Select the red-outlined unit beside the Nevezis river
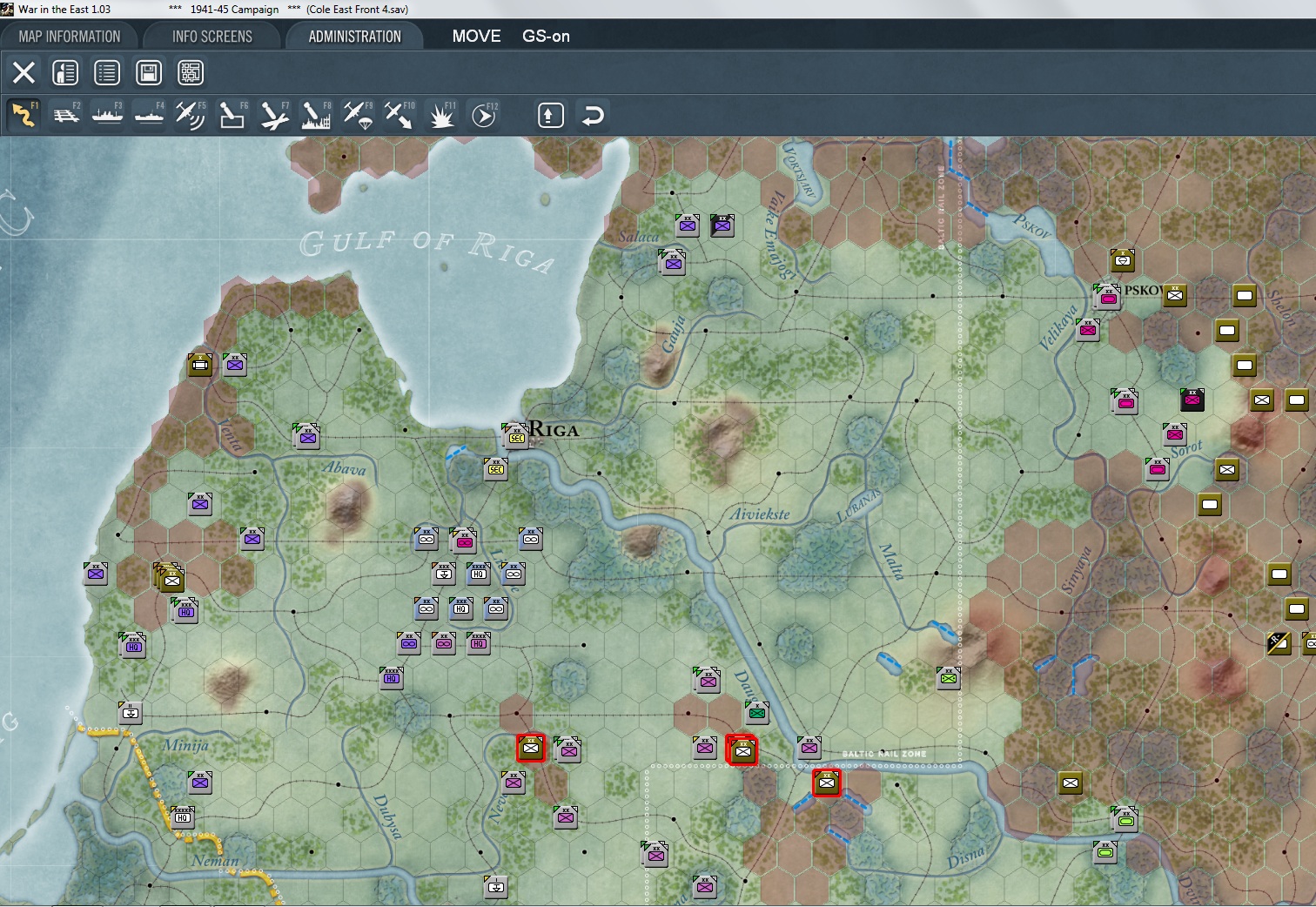The width and height of the screenshot is (1316, 907). pyautogui.click(x=531, y=748)
